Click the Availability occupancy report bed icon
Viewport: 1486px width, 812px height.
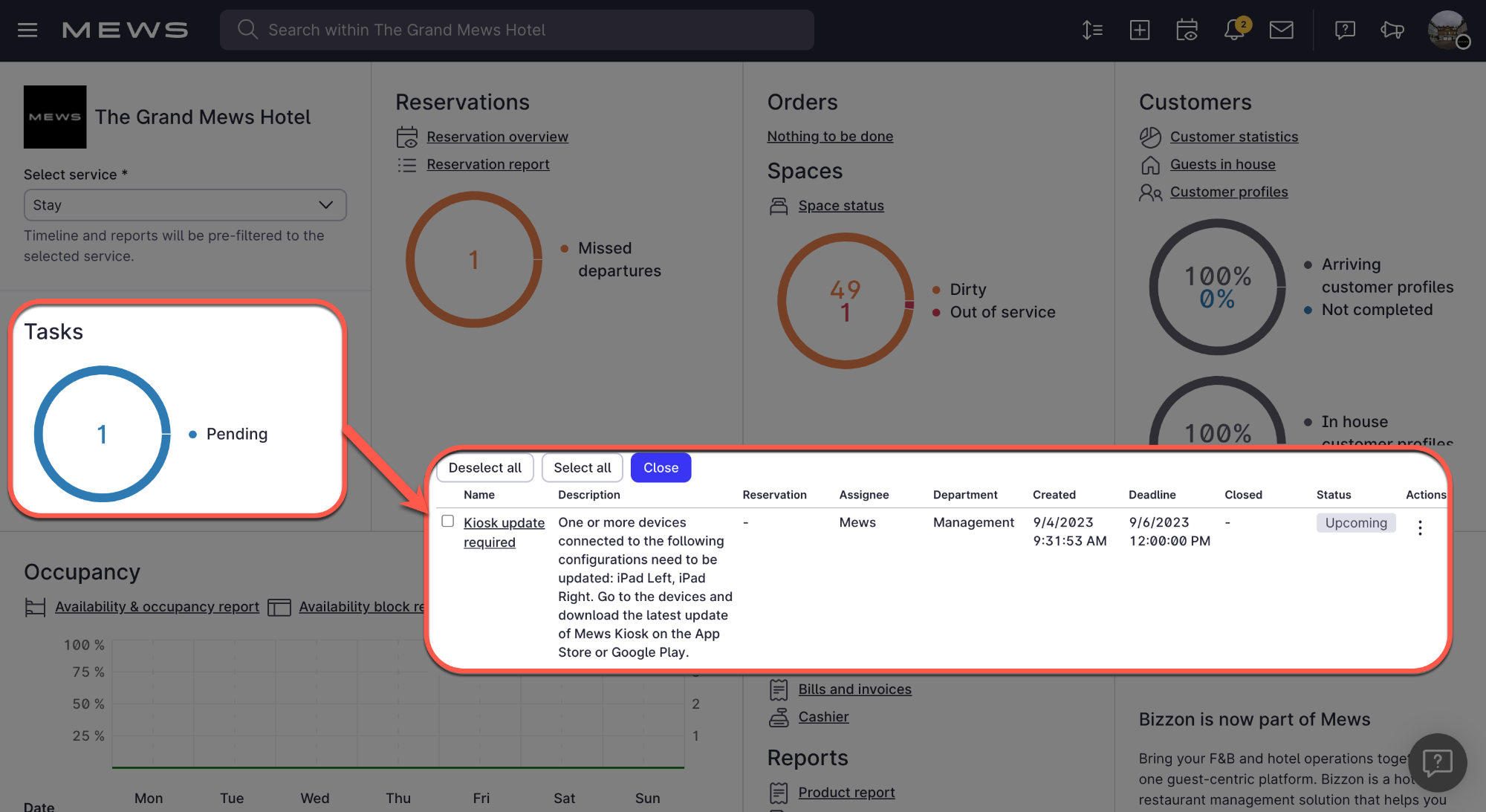coord(35,607)
